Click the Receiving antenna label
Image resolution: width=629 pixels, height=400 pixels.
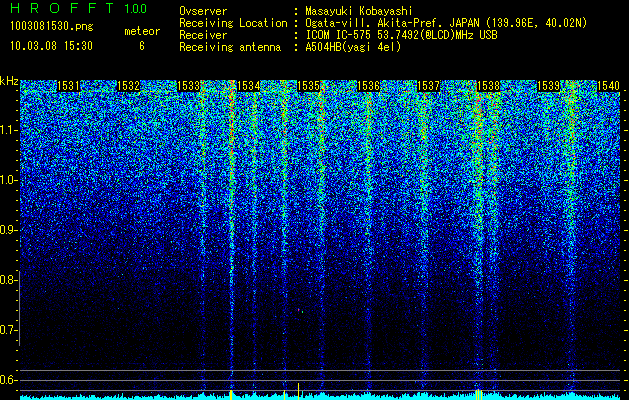[x=230, y=47]
